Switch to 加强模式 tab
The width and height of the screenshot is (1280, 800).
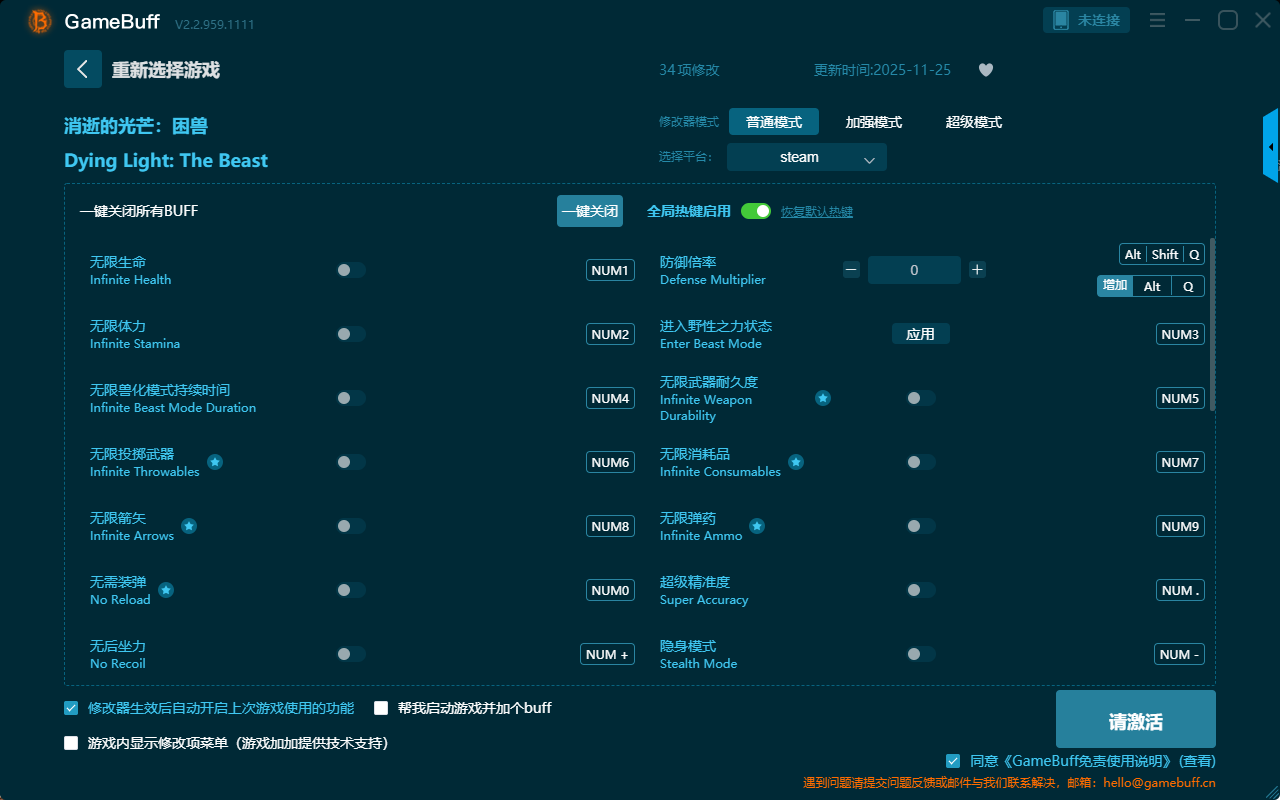click(x=873, y=122)
